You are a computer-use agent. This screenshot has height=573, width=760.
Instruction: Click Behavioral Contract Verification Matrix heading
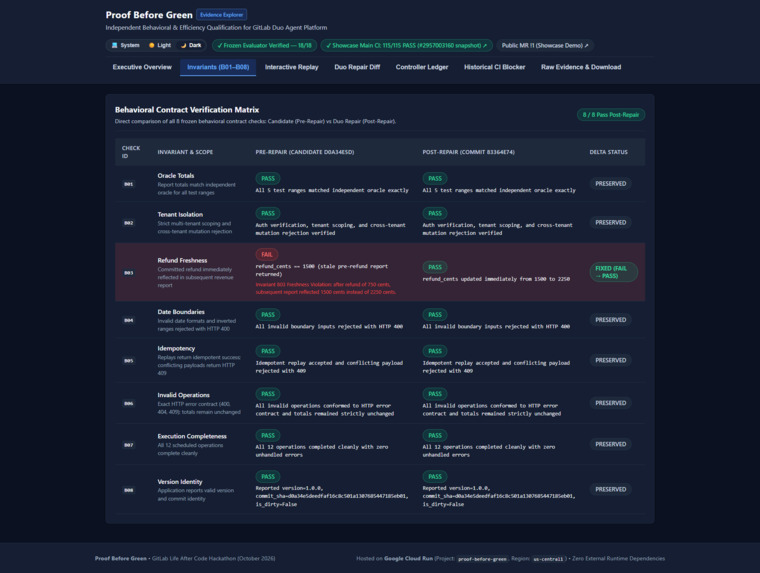(x=187, y=110)
